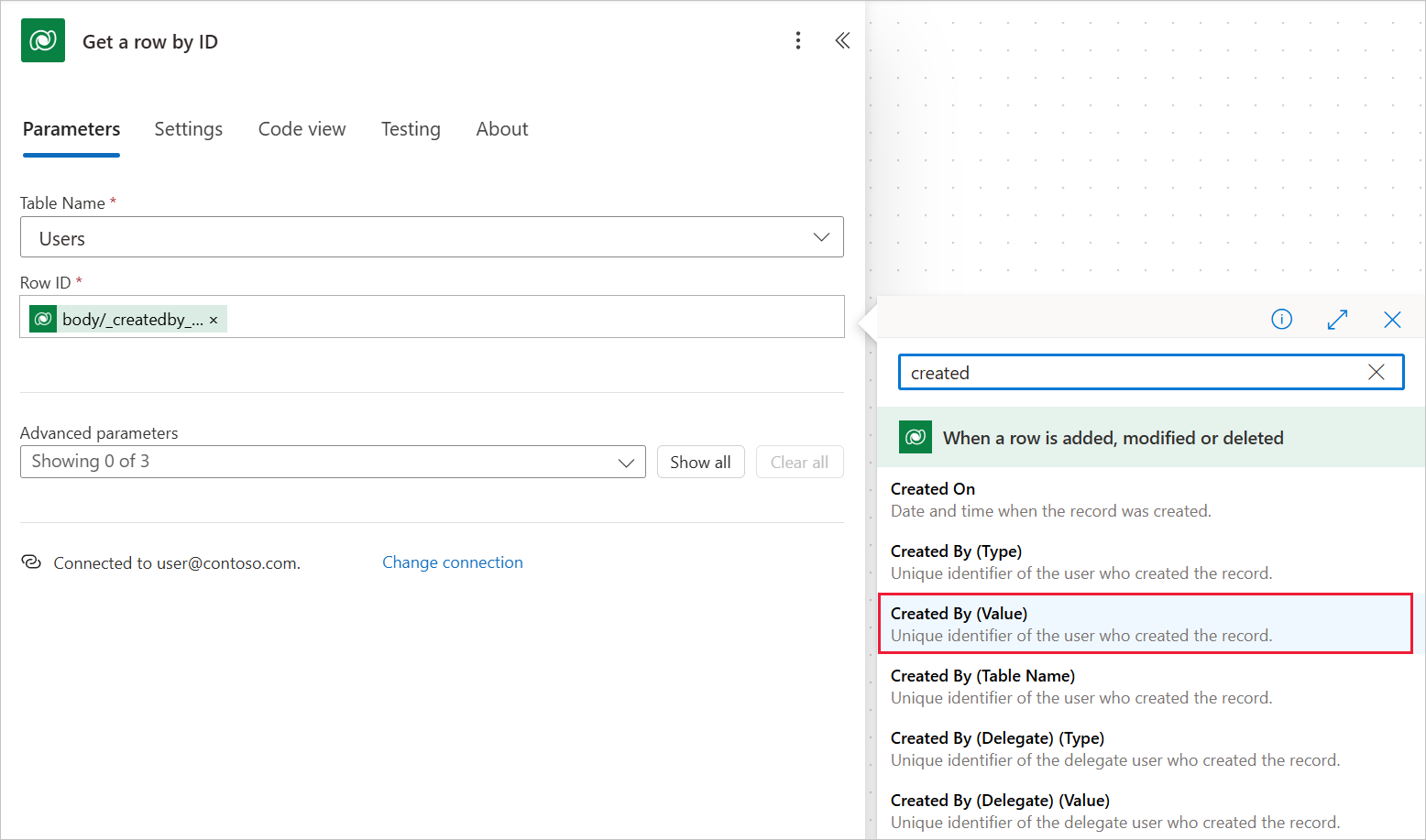Click the Dataverse icon beside Get a row by ID
Viewport: 1426px width, 840px height.
(43, 40)
